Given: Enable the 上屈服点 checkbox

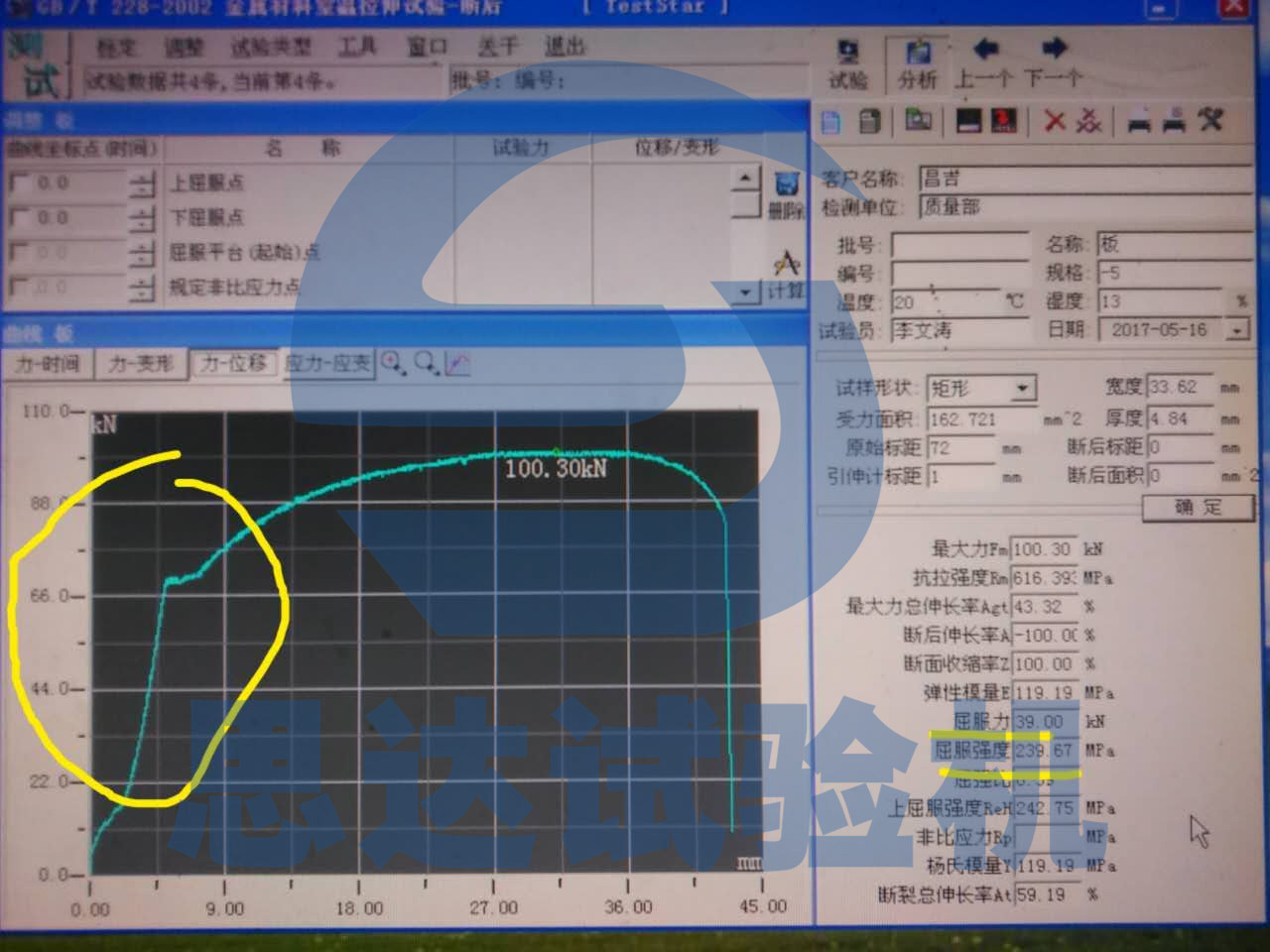Looking at the screenshot, I should click(18, 182).
